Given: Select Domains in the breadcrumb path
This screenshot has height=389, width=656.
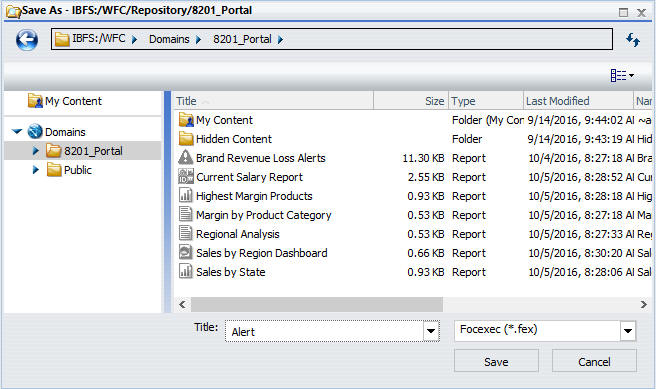Looking at the screenshot, I should click(x=169, y=39).
